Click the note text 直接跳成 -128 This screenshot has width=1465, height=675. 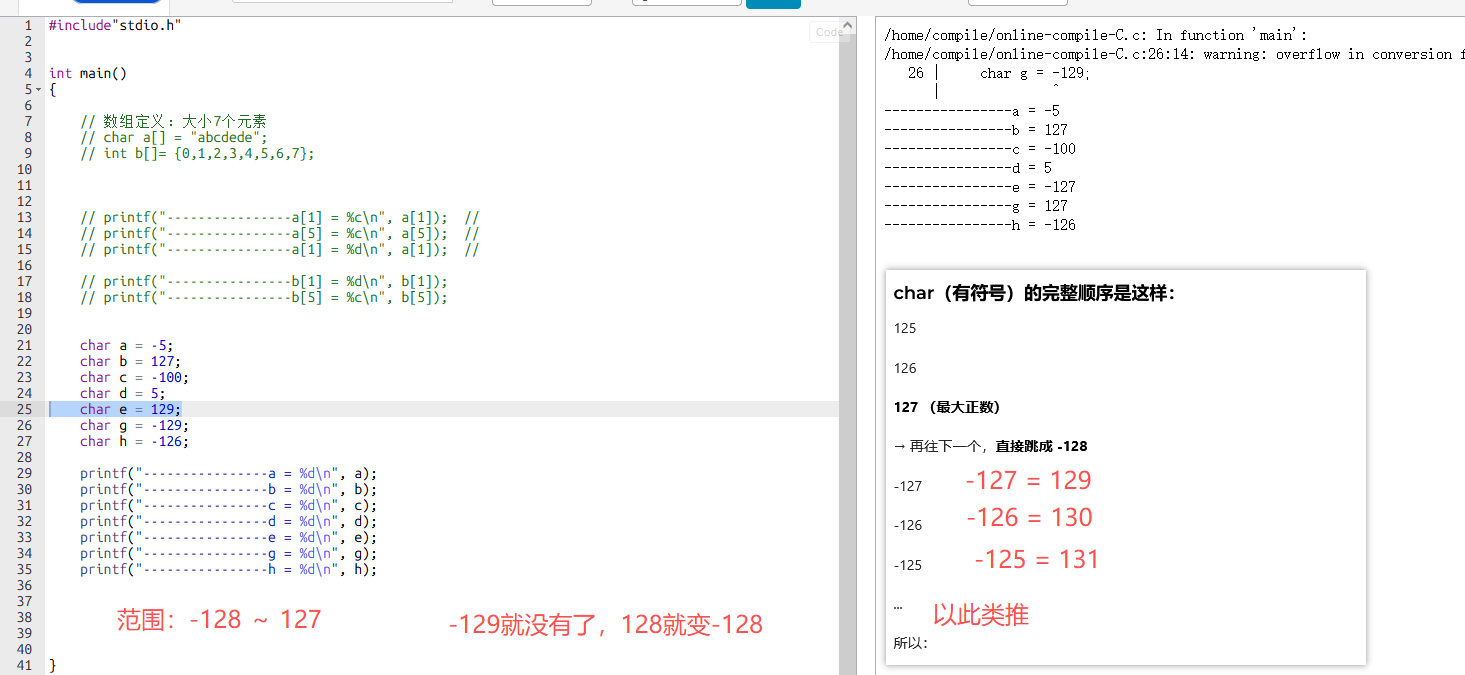click(1041, 446)
